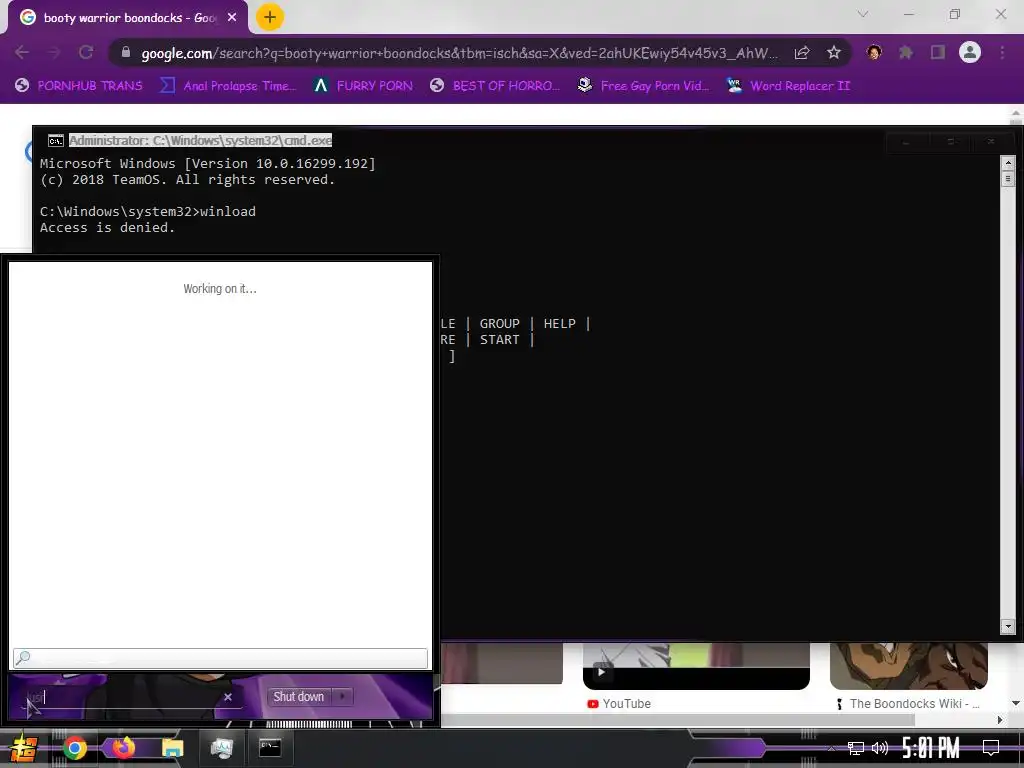Viewport: 1024px width, 768px height.
Task: Open Chrome from the taskbar
Action: tap(74, 748)
